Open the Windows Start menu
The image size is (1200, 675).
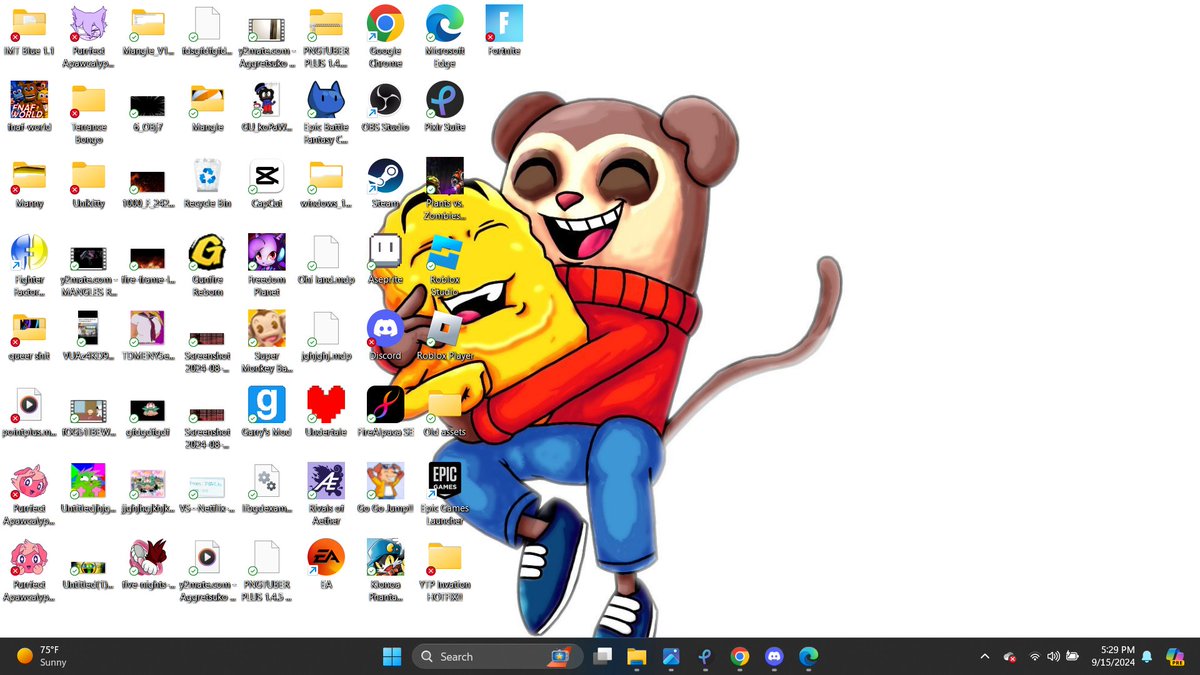tap(392, 656)
